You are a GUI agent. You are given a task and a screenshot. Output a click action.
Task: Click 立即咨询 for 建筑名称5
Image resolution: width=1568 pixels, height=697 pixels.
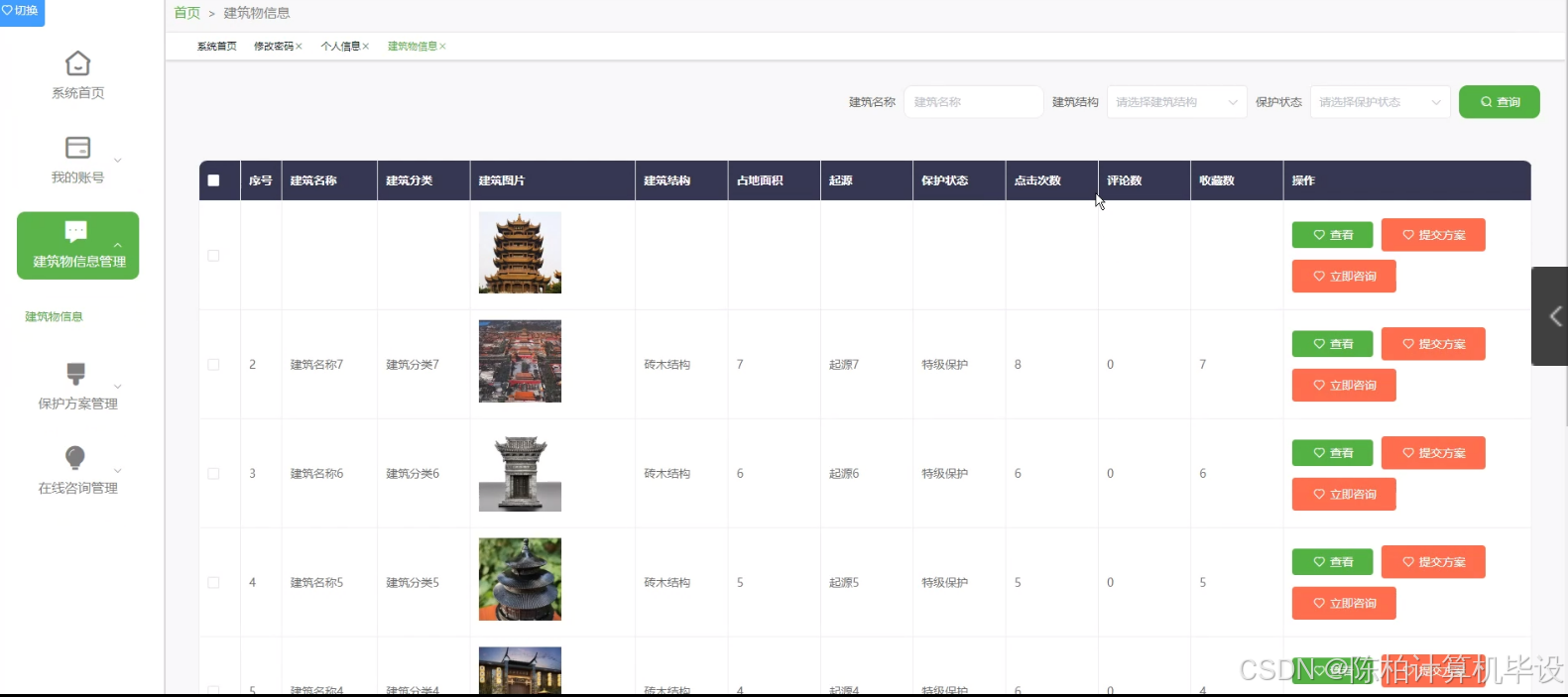[1344, 603]
